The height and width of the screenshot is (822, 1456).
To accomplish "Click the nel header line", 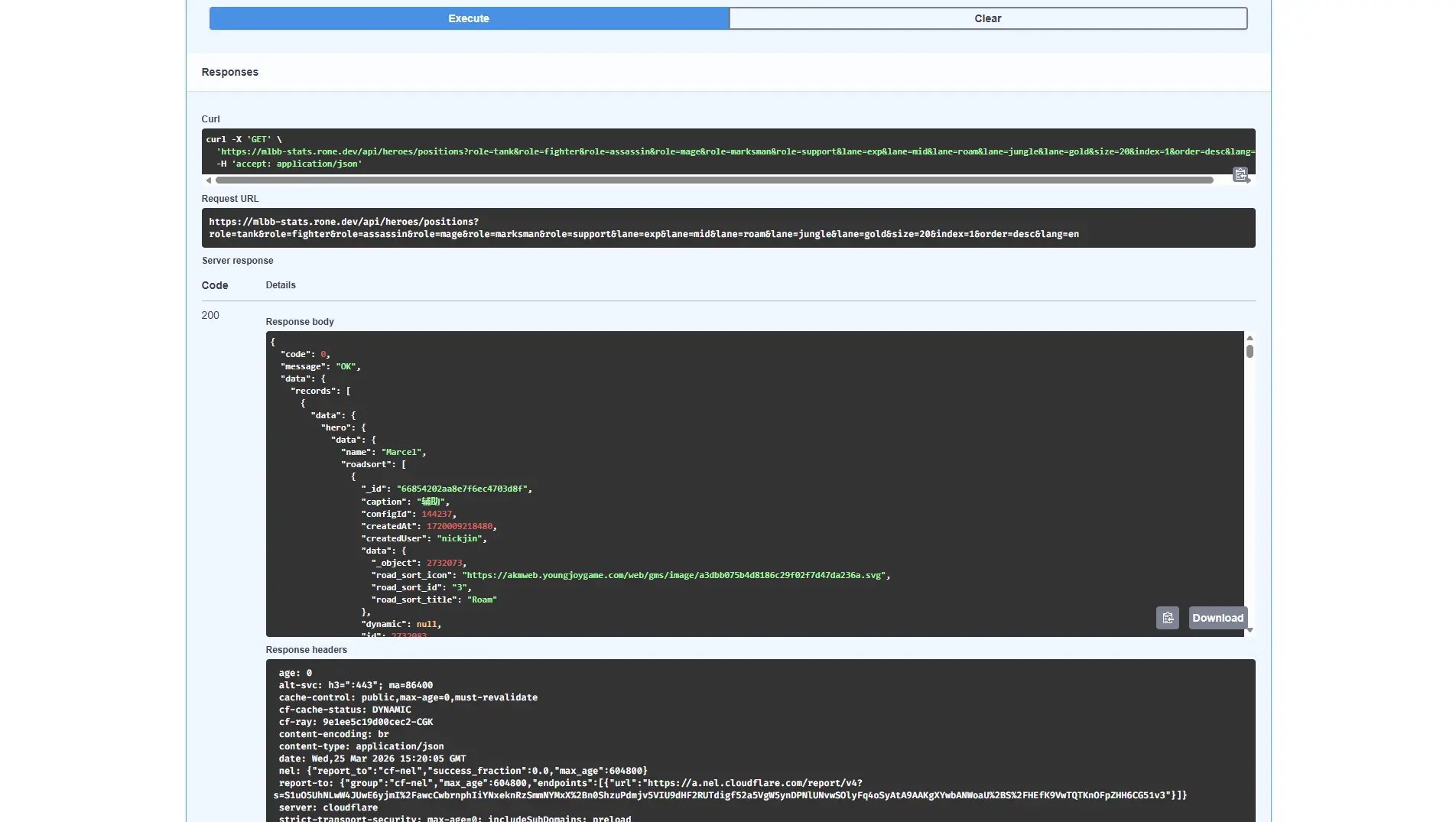I will [463, 771].
